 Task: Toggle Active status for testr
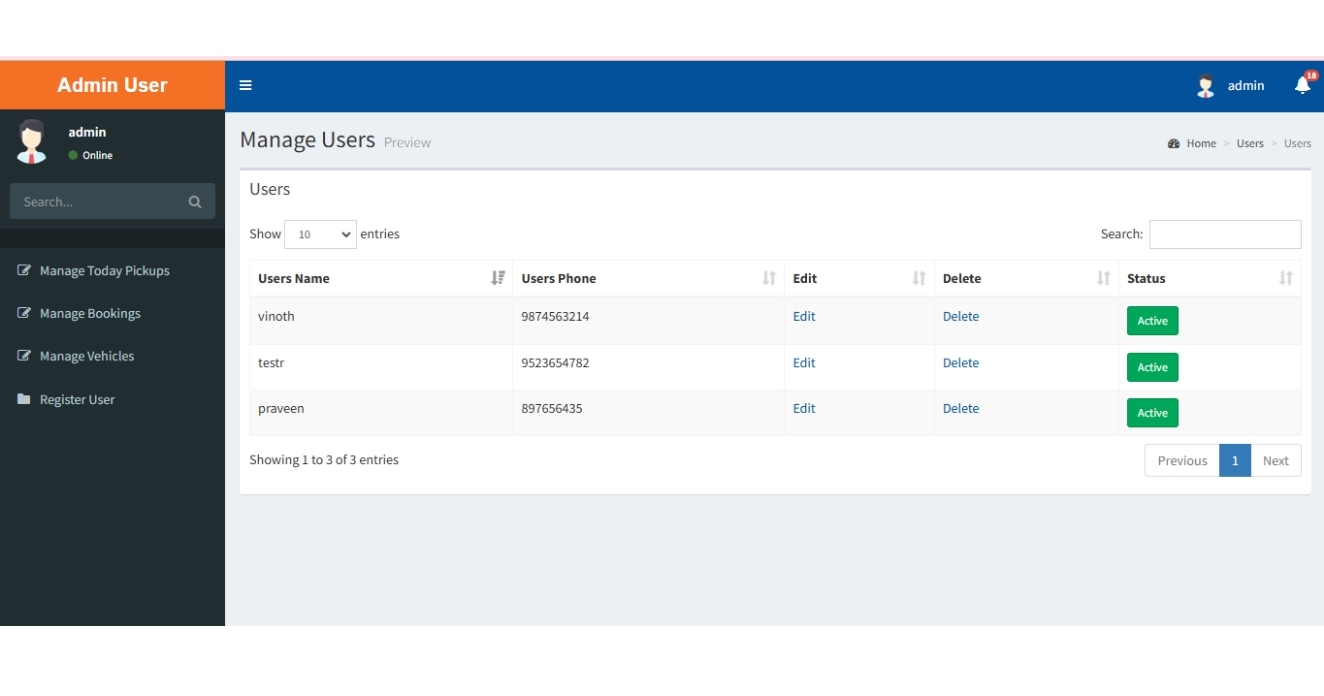point(1152,367)
